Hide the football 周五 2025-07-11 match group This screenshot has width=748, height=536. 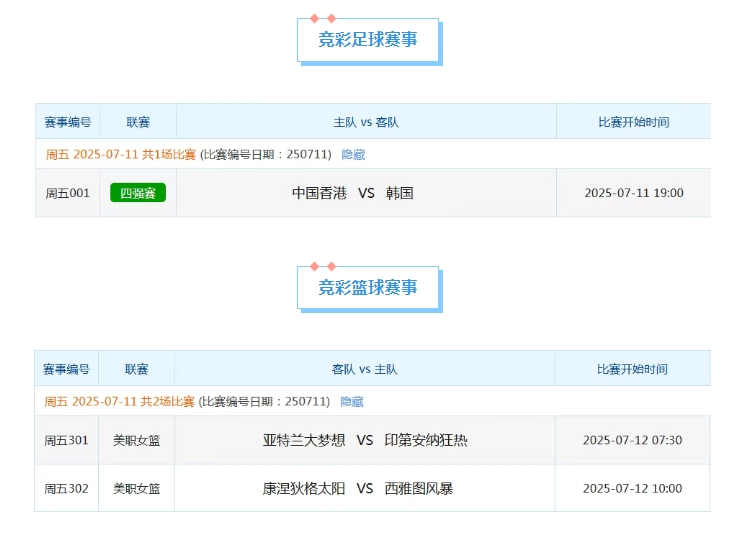(353, 155)
